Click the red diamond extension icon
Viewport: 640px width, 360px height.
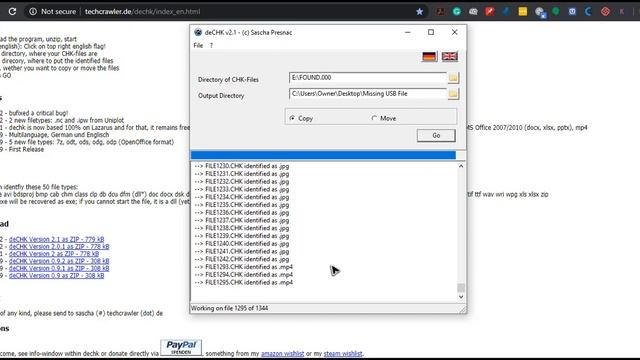[605, 11]
